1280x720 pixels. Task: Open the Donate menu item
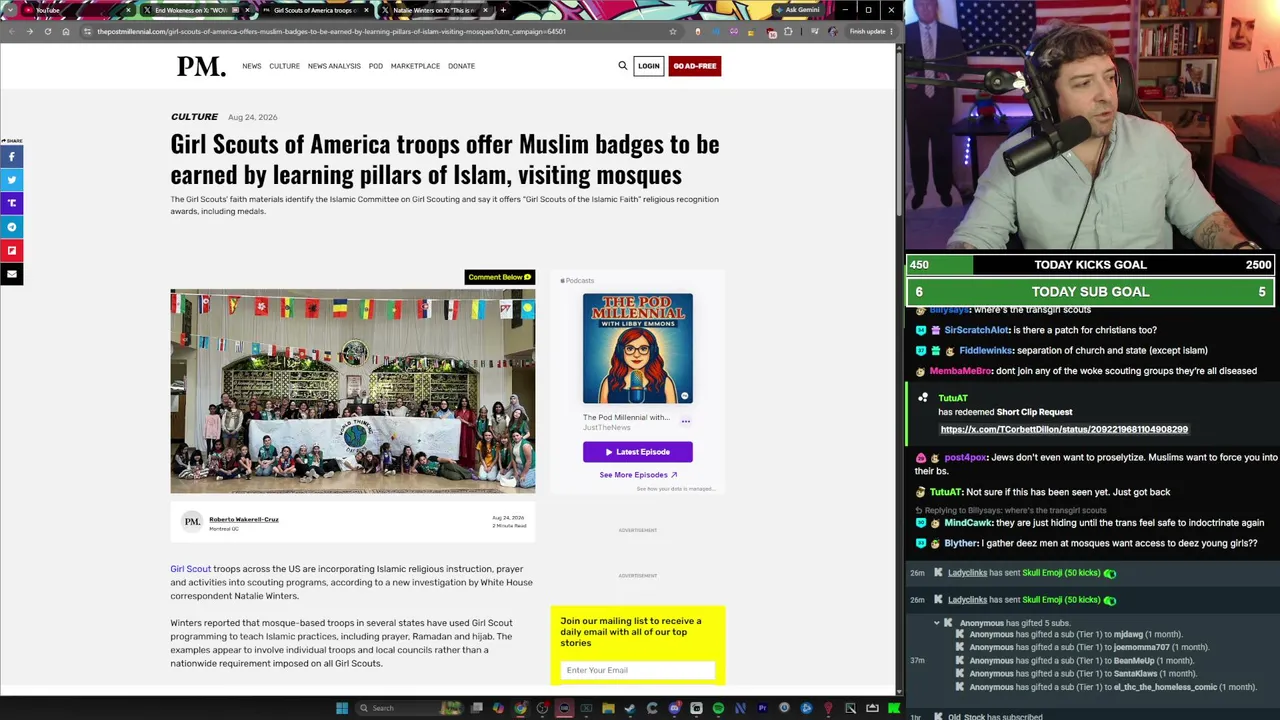[x=461, y=66]
